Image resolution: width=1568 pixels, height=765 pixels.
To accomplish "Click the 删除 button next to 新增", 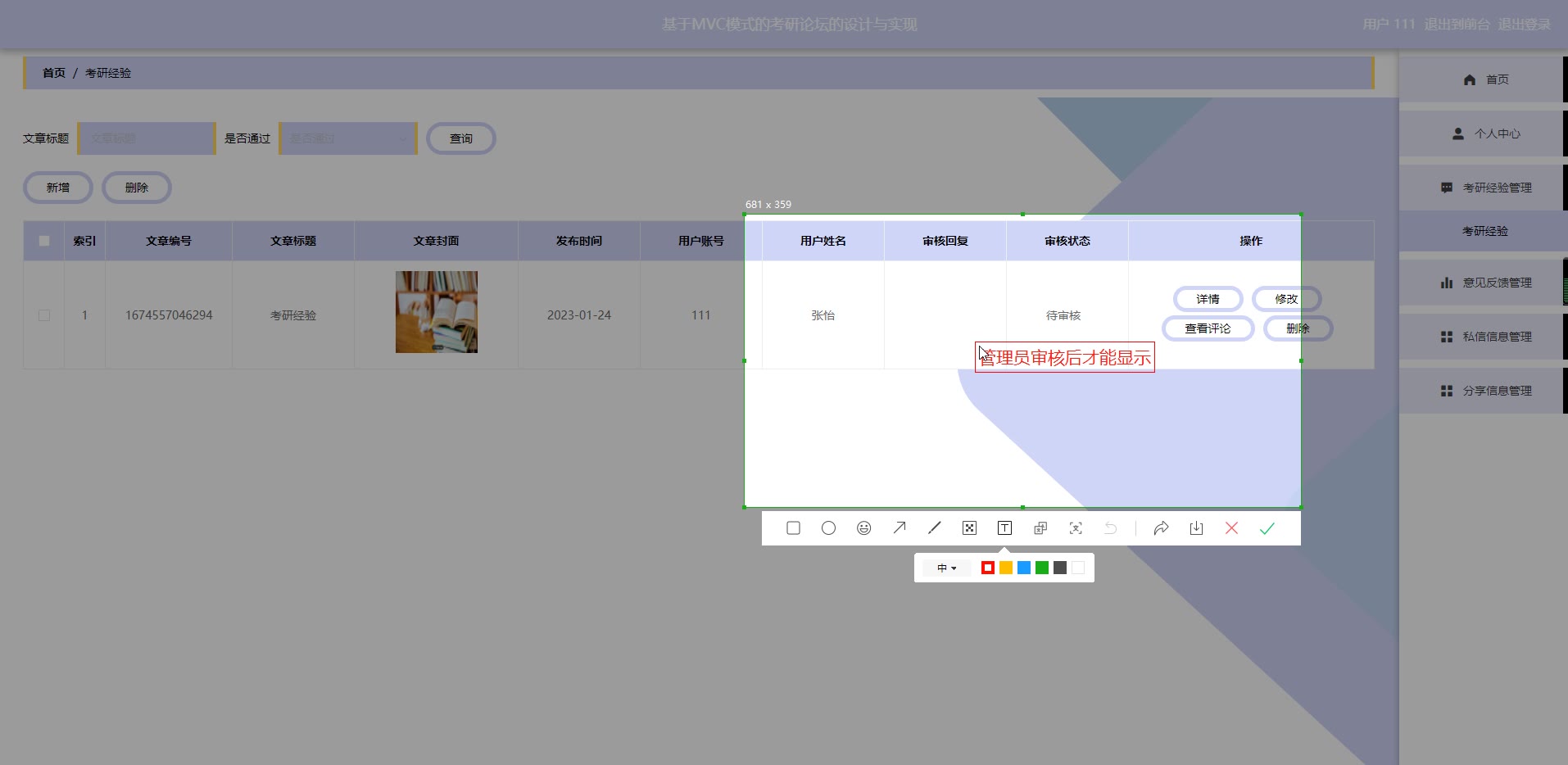I will 137,188.
